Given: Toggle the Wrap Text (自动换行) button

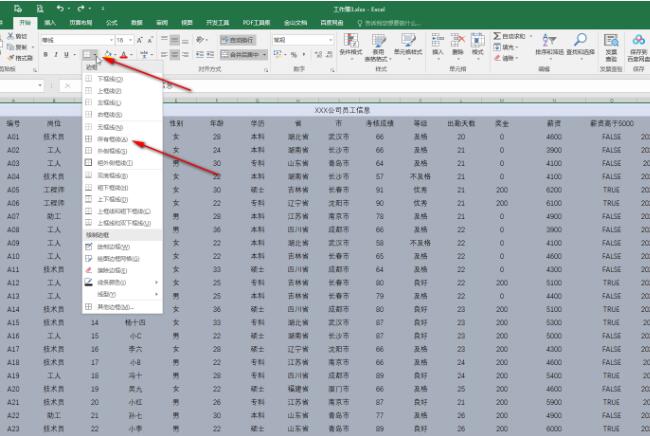Looking at the screenshot, I should (238, 40).
